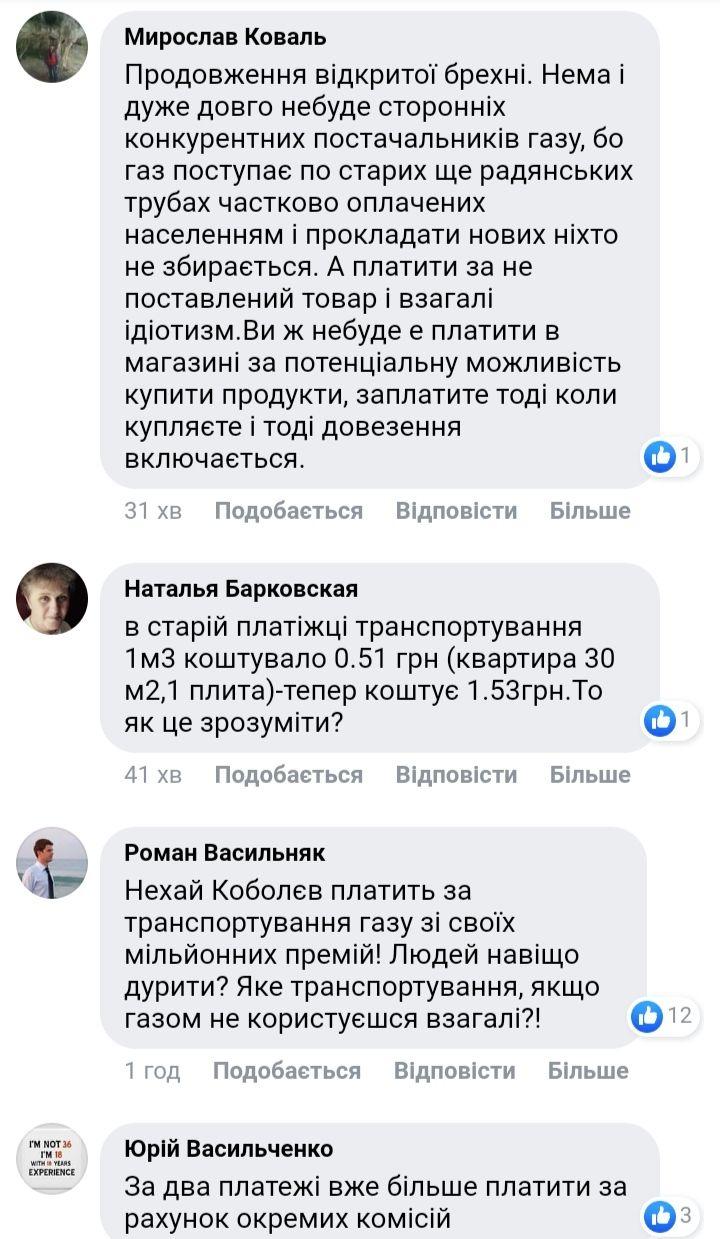Open Юрій Васильченко's profile avatar
720x1239 pixels.
pyautogui.click(x=52, y=1158)
